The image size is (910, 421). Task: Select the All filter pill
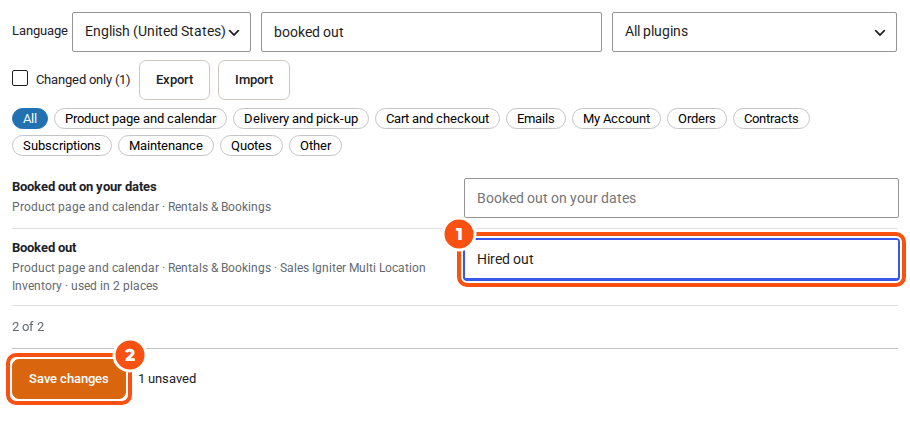[x=30, y=118]
